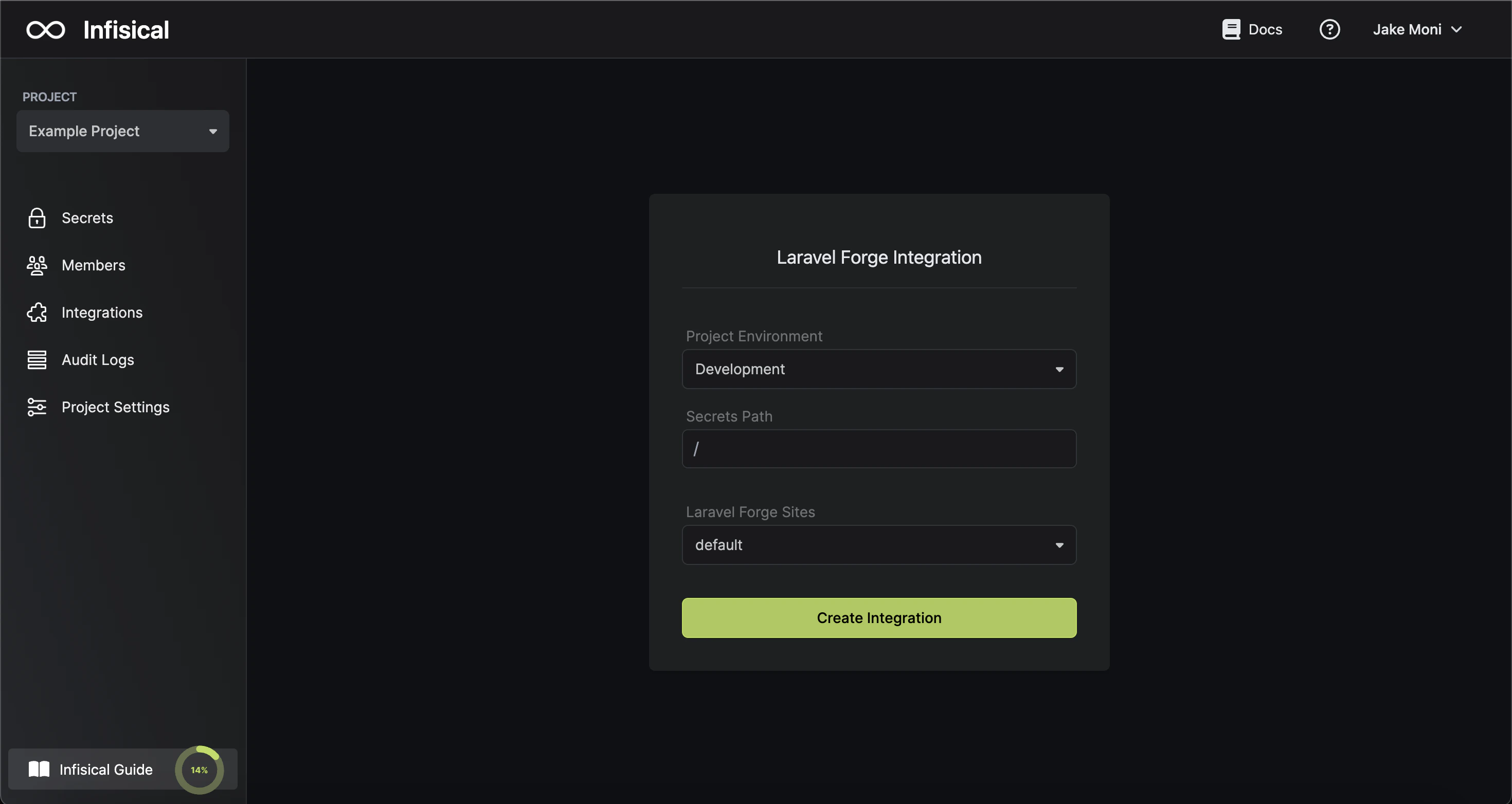Click the Development dropdown caret
Image resolution: width=1512 pixels, height=804 pixels.
pos(1059,369)
